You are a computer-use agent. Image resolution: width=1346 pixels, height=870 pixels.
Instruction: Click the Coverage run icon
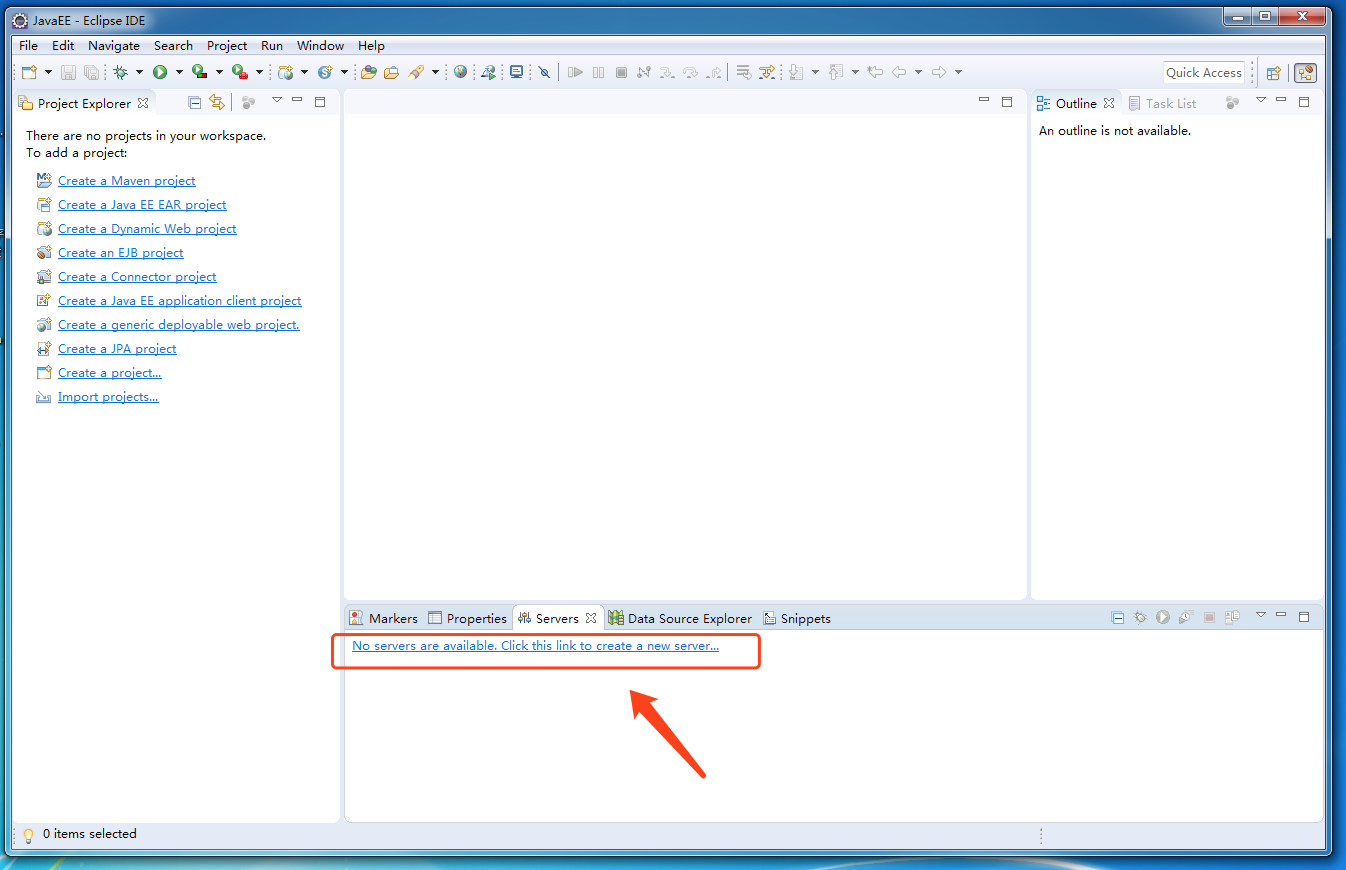click(x=199, y=72)
